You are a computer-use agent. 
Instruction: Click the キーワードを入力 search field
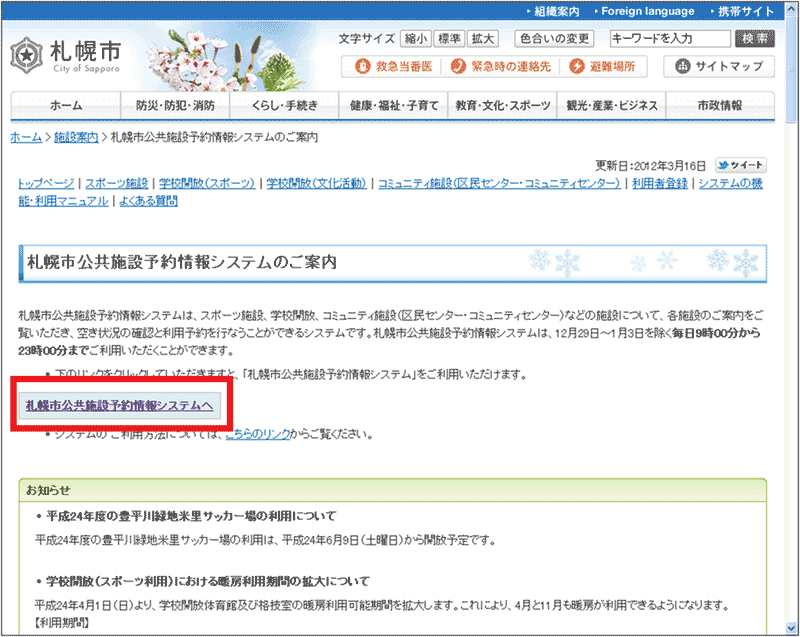pyautogui.click(x=670, y=39)
